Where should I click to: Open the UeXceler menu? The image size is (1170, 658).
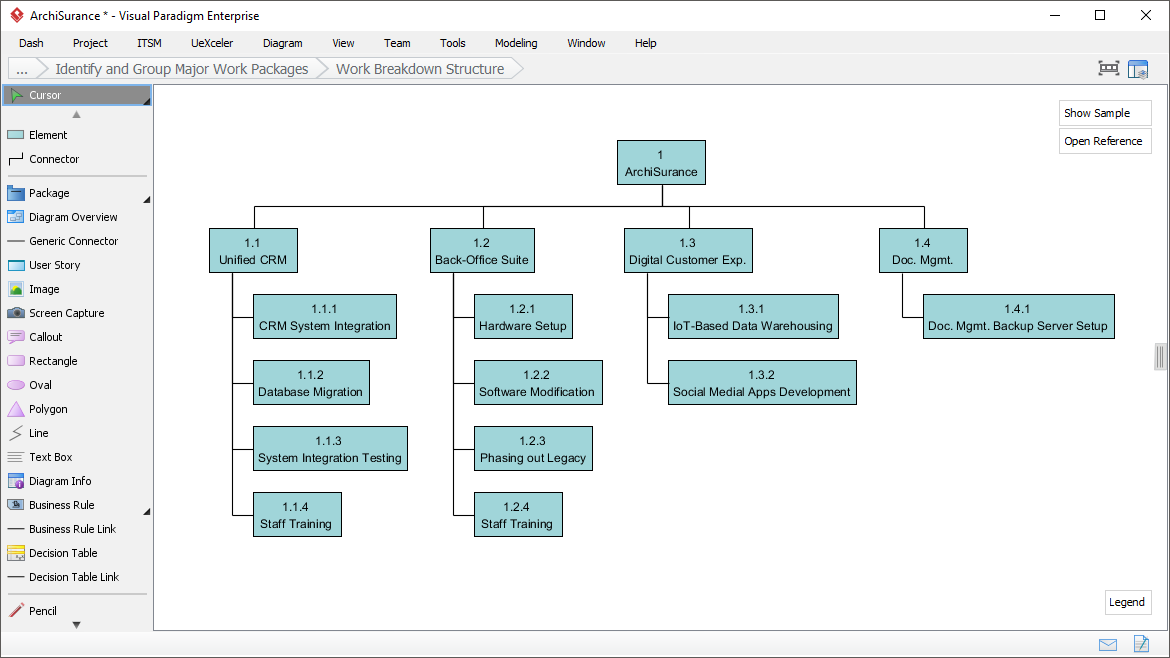click(x=211, y=43)
